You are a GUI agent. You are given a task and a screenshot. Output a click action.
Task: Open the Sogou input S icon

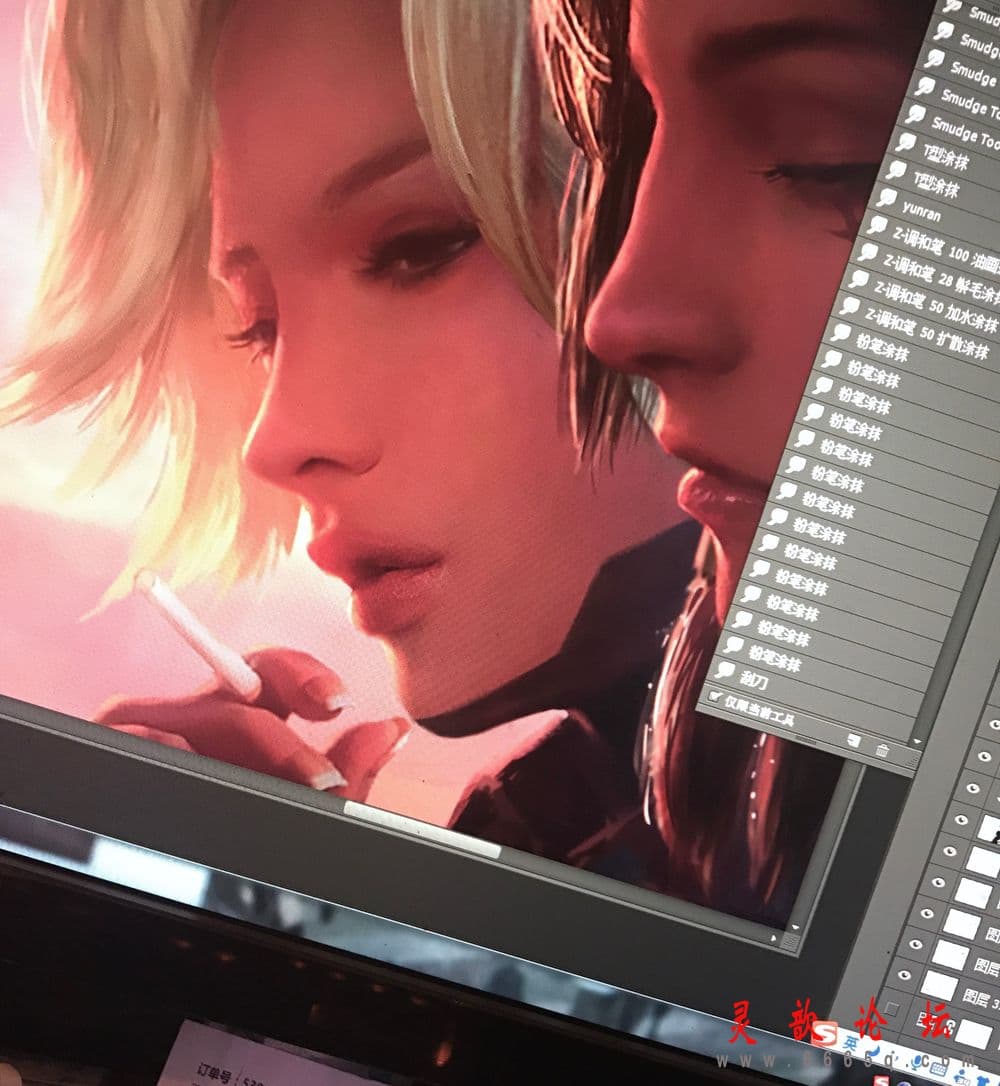pos(824,1034)
